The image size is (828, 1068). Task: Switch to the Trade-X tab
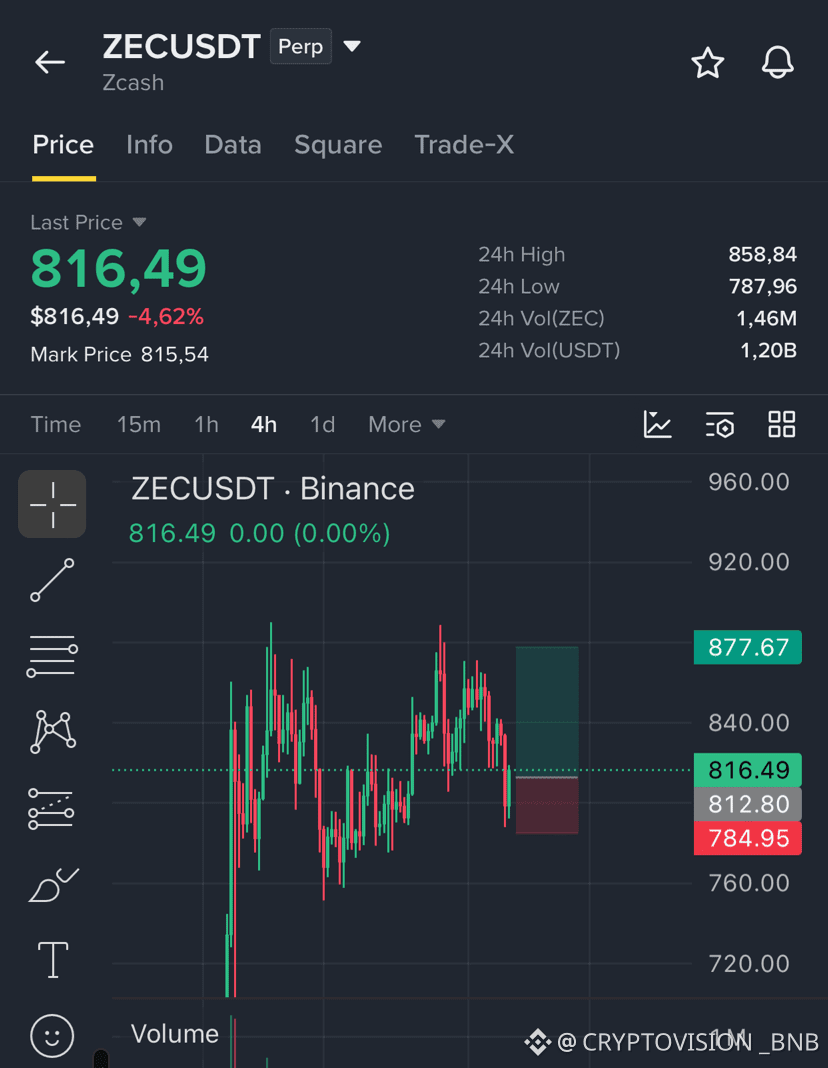[464, 144]
